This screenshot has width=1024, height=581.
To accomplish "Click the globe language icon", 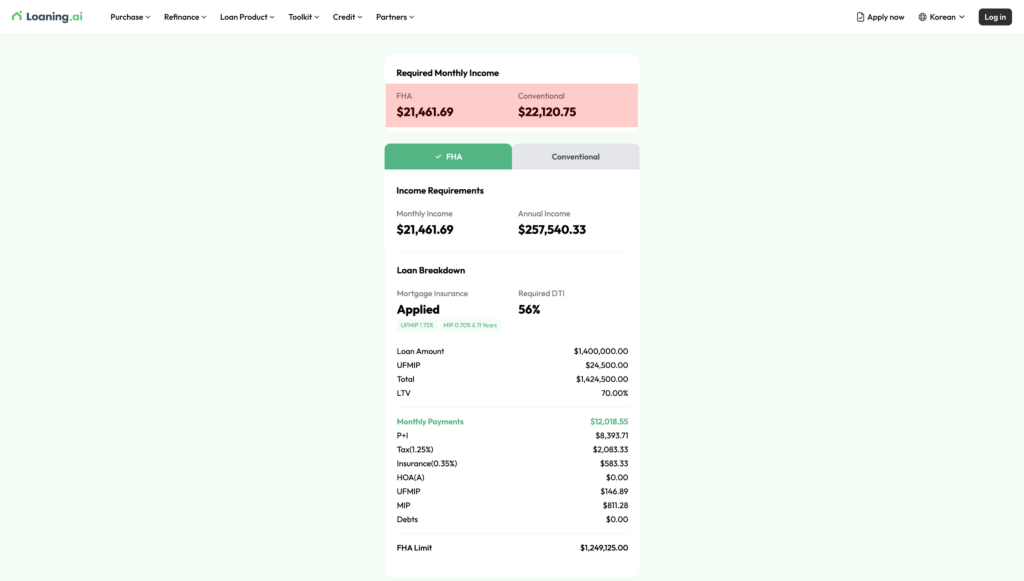I will [x=922, y=17].
